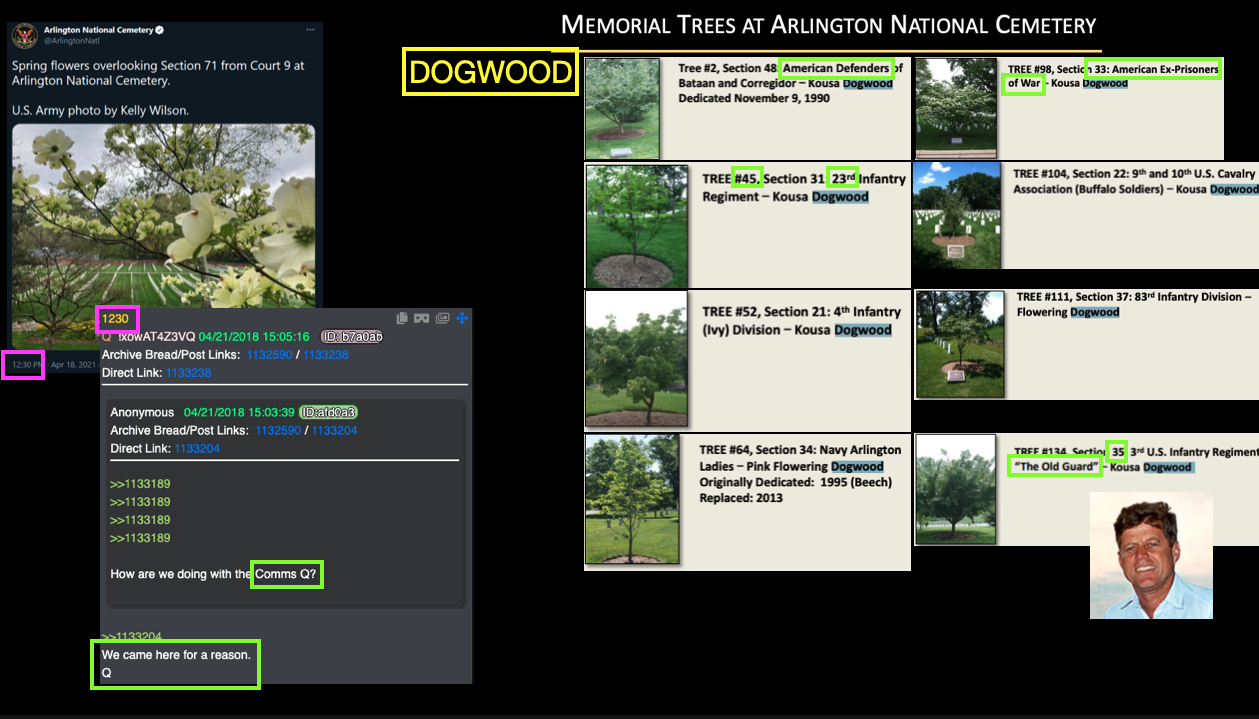Click the copy icon in the Q post header
The height and width of the screenshot is (719, 1259).
pos(402,318)
